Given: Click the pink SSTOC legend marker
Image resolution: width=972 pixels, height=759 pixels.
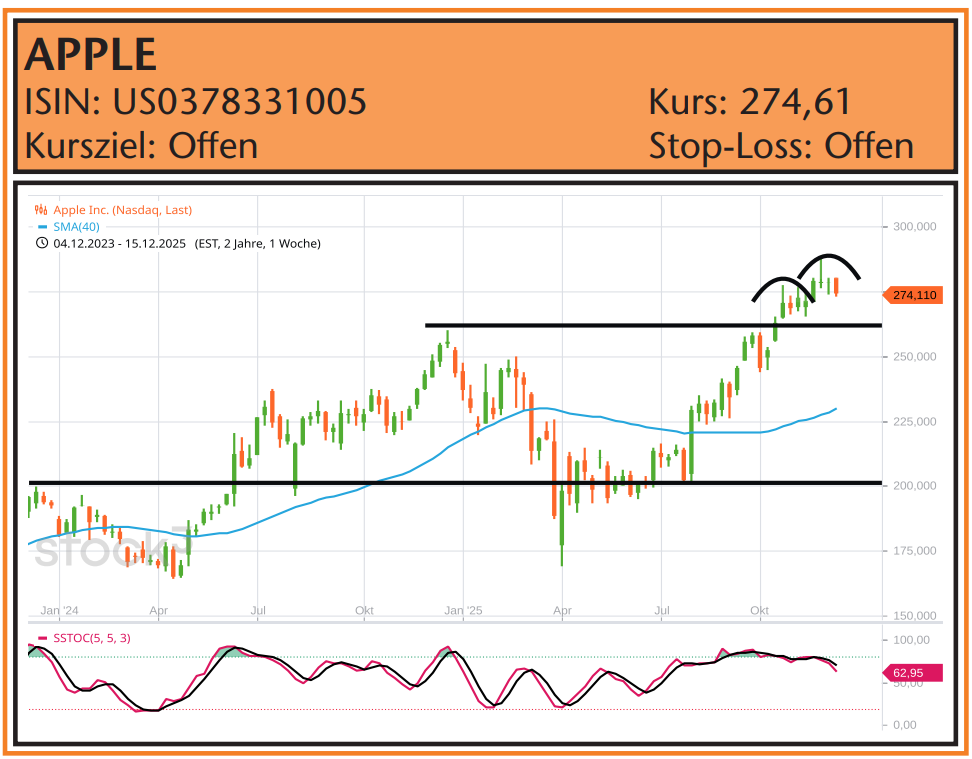Looking at the screenshot, I should pos(41,638).
